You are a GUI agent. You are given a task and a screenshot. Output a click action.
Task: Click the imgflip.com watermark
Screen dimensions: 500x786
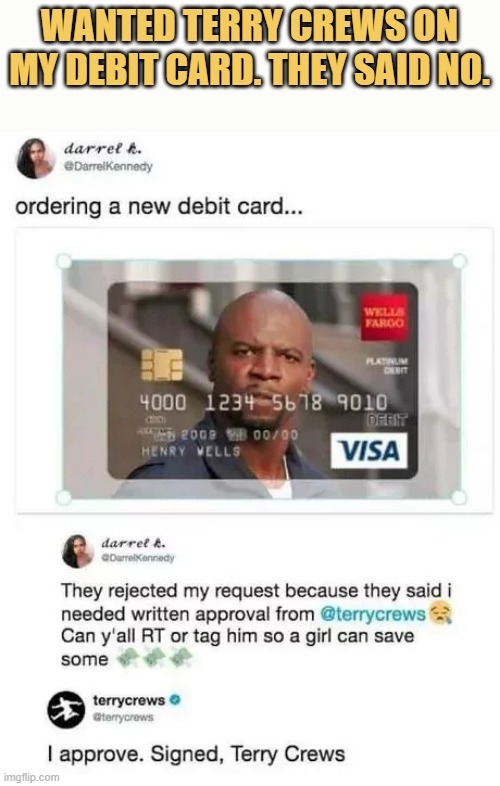coord(31,777)
